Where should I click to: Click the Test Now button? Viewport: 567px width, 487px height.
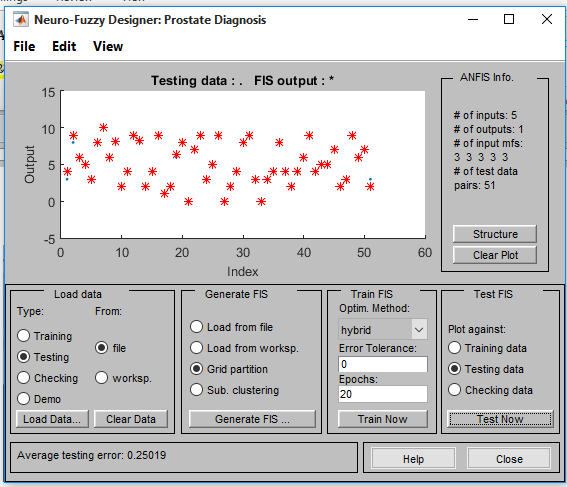pyautogui.click(x=500, y=419)
